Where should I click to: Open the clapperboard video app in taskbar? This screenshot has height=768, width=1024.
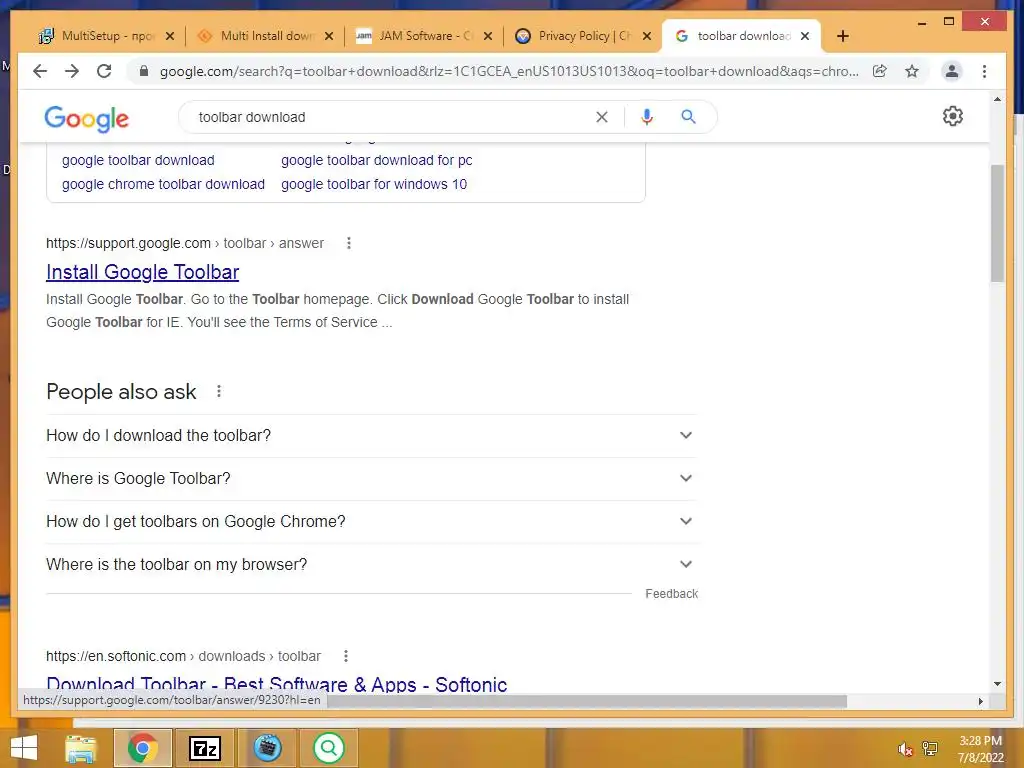pyautogui.click(x=267, y=748)
